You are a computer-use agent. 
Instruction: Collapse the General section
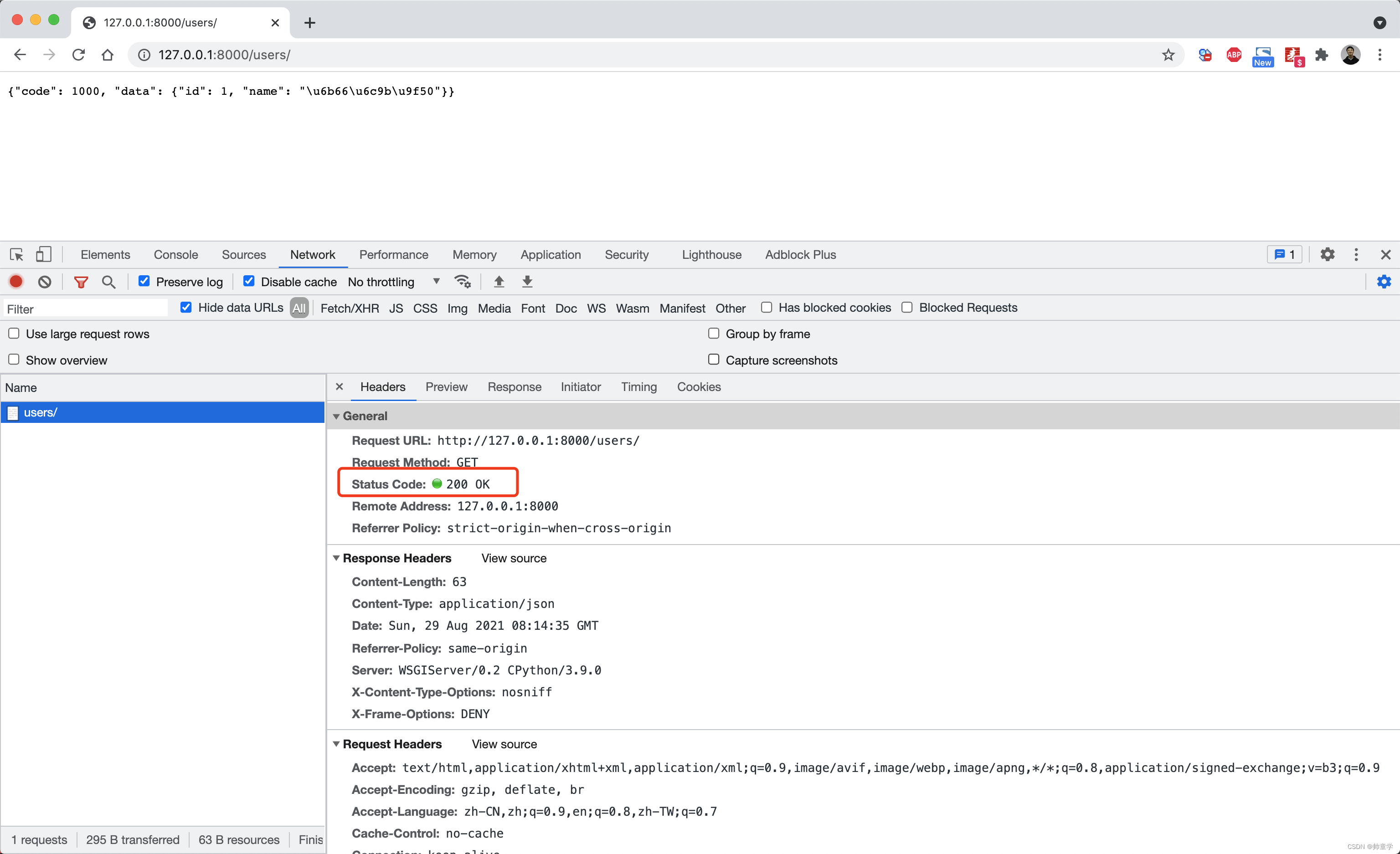click(336, 417)
